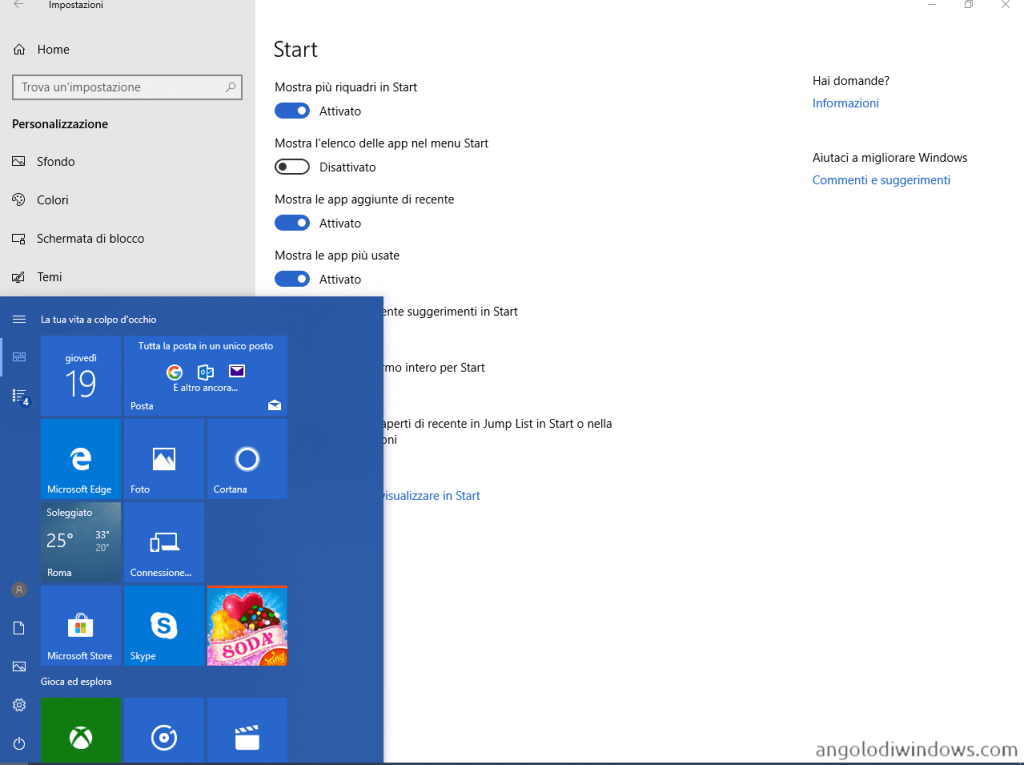This screenshot has height=765, width=1024.
Task: Open the Microsoft Edge tile
Action: [x=80, y=459]
